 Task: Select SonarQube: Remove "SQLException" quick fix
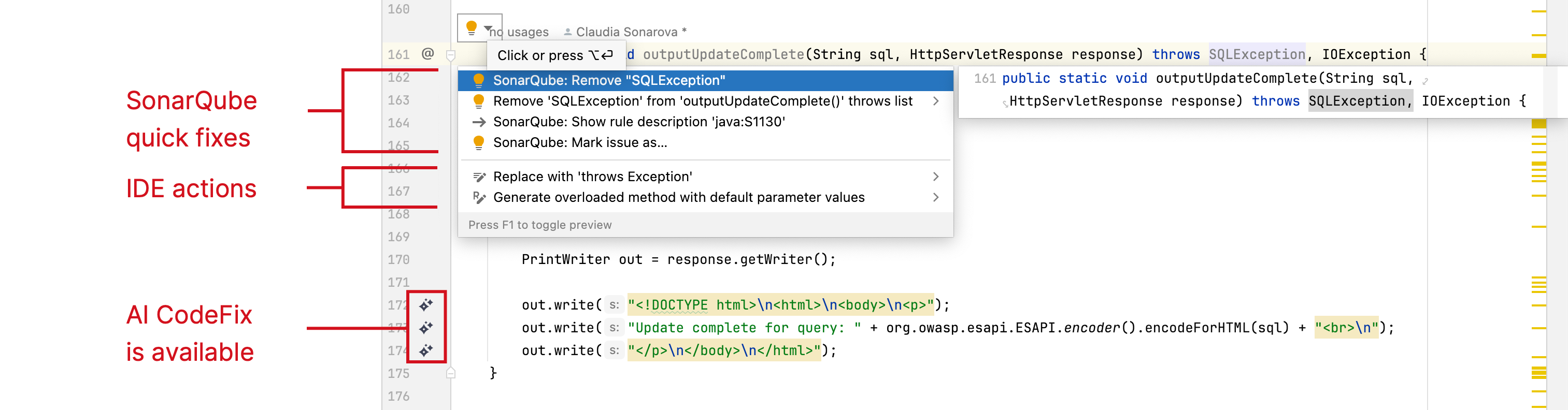pyautogui.click(x=705, y=80)
